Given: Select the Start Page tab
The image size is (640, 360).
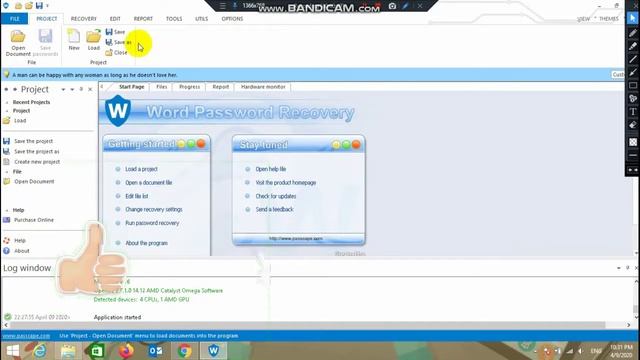Looking at the screenshot, I should point(131,87).
